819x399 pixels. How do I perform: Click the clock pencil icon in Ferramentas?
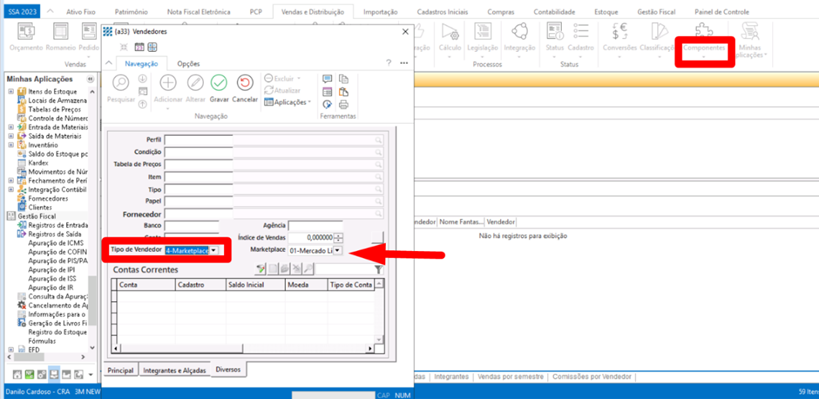coord(327,104)
